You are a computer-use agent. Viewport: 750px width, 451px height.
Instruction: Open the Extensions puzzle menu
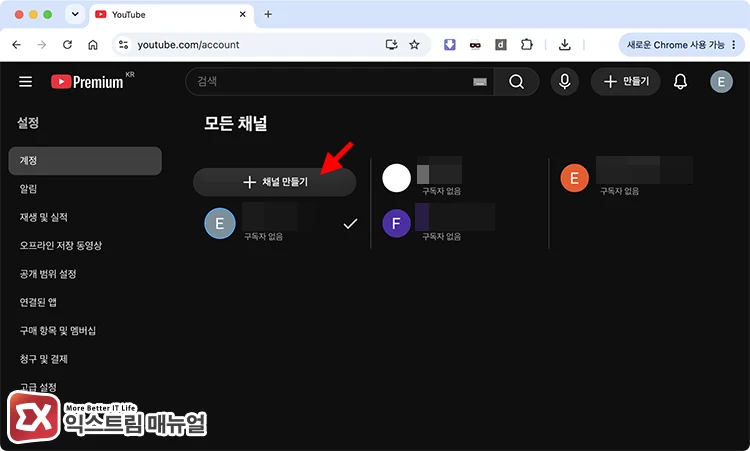pos(526,44)
